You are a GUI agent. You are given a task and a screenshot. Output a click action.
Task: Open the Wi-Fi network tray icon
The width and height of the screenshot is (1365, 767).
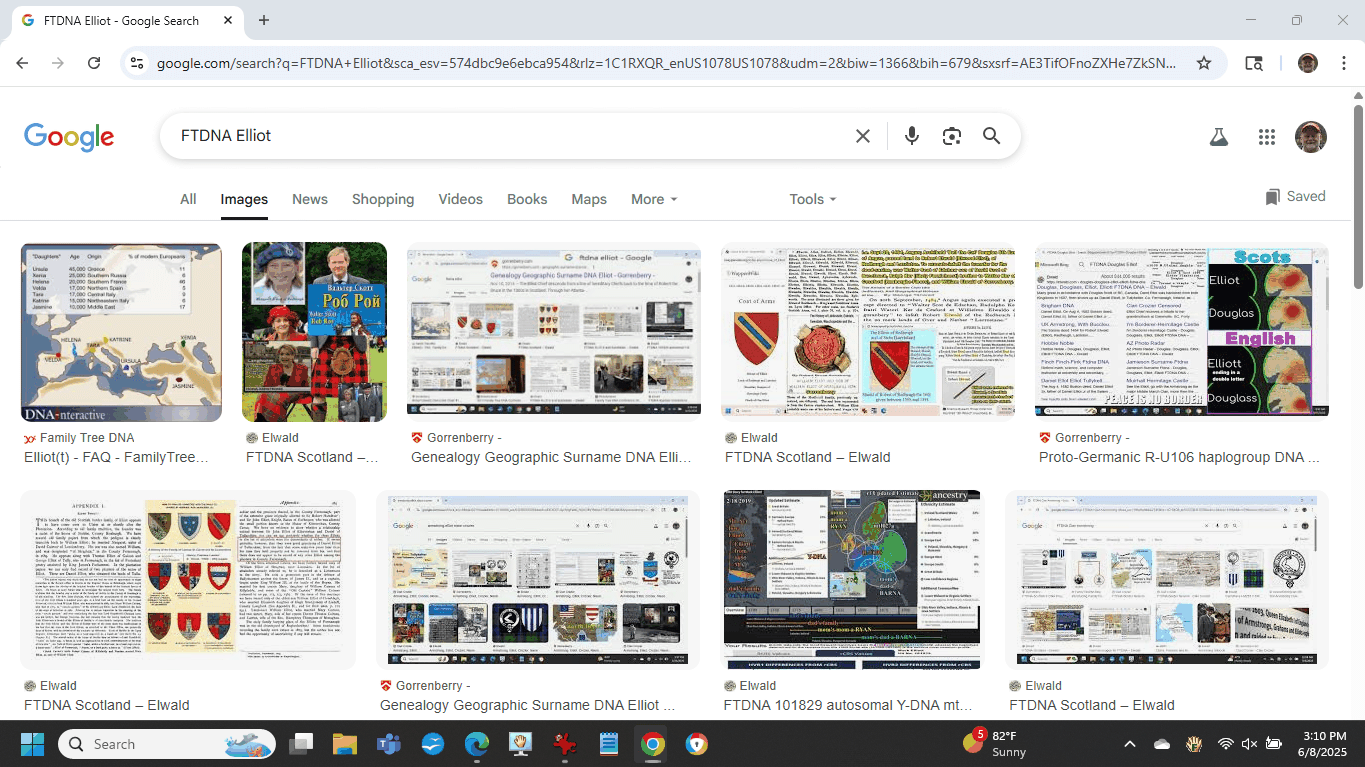click(x=1225, y=744)
